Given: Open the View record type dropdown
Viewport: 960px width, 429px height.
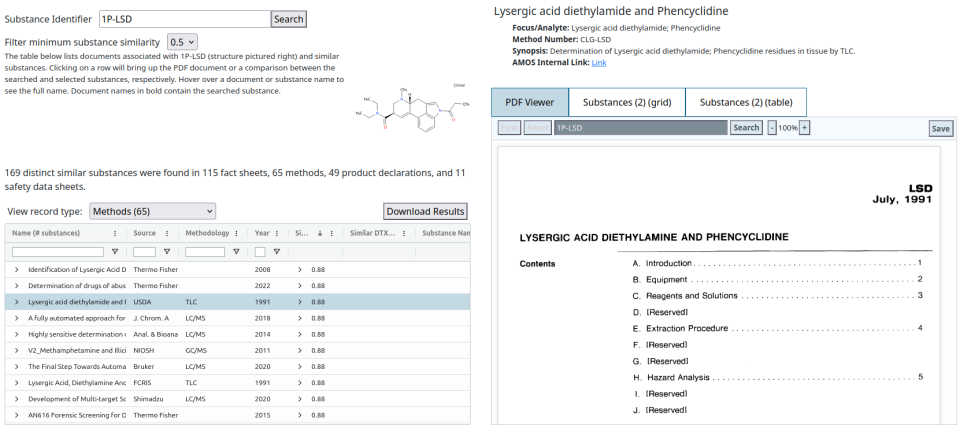Looking at the screenshot, I should pos(152,211).
